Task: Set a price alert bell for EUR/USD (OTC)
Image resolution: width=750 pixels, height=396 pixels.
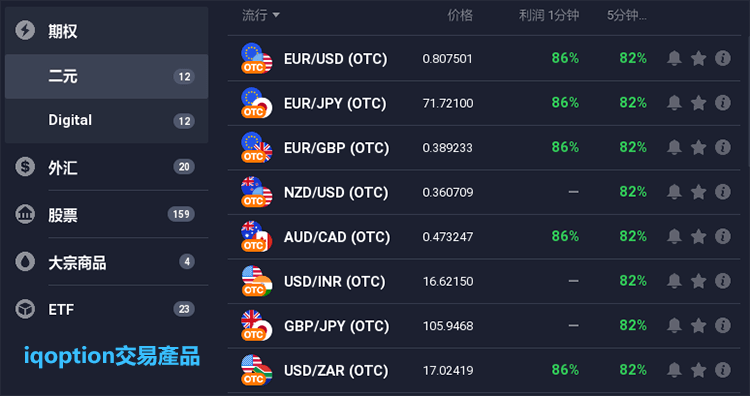Action: pos(674,58)
